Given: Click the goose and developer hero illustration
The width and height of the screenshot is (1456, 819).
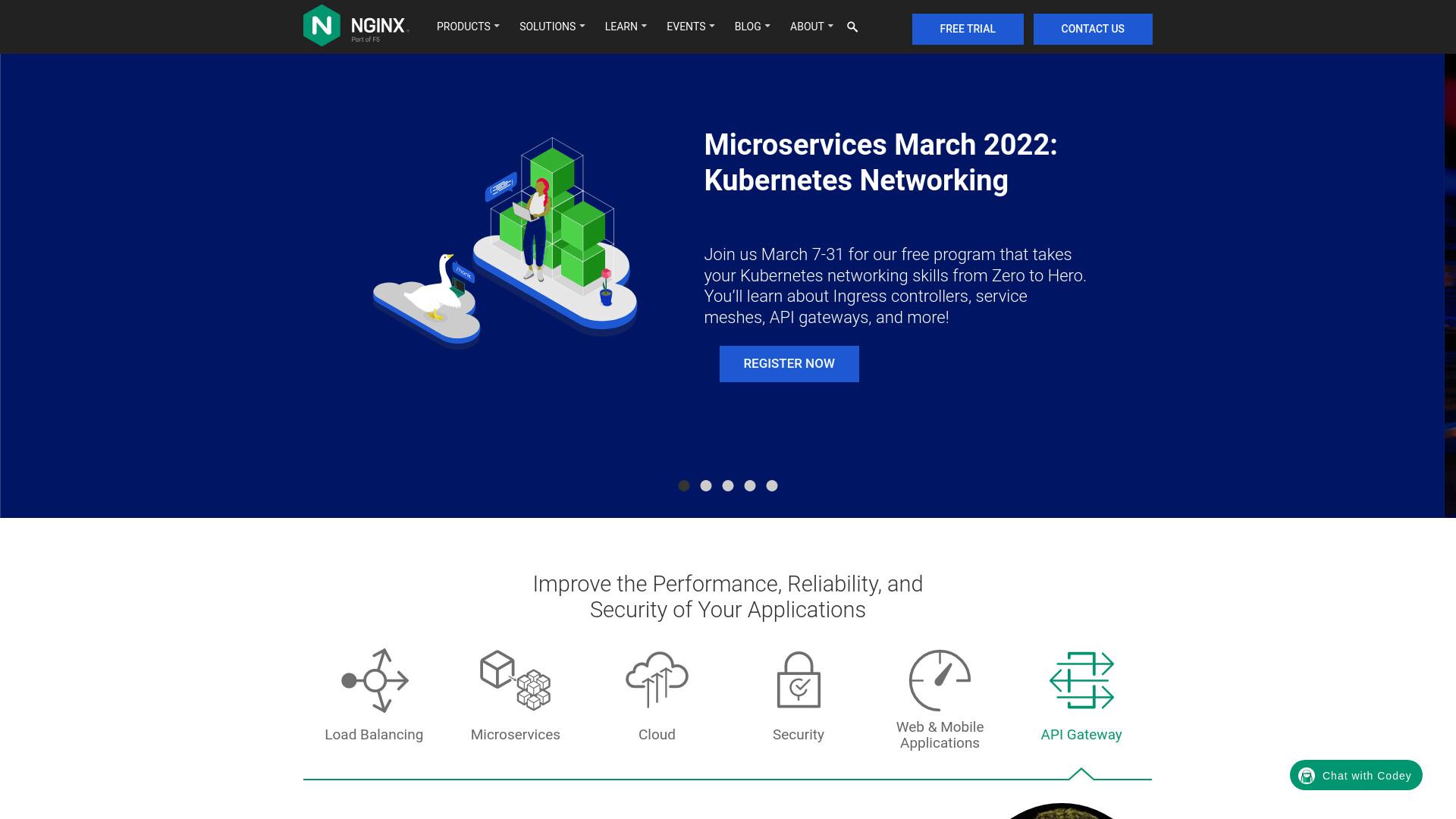Looking at the screenshot, I should tap(505, 243).
